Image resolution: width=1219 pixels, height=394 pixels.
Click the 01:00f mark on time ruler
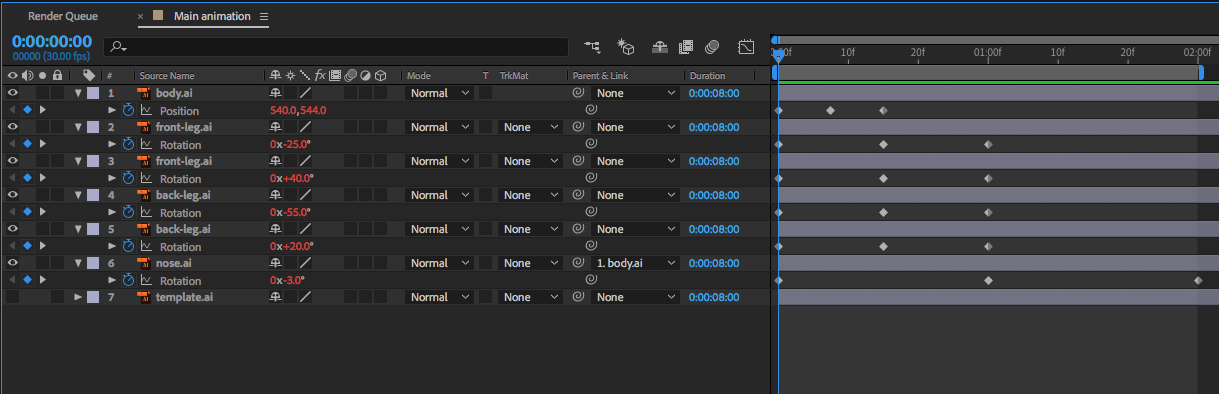tap(988, 51)
